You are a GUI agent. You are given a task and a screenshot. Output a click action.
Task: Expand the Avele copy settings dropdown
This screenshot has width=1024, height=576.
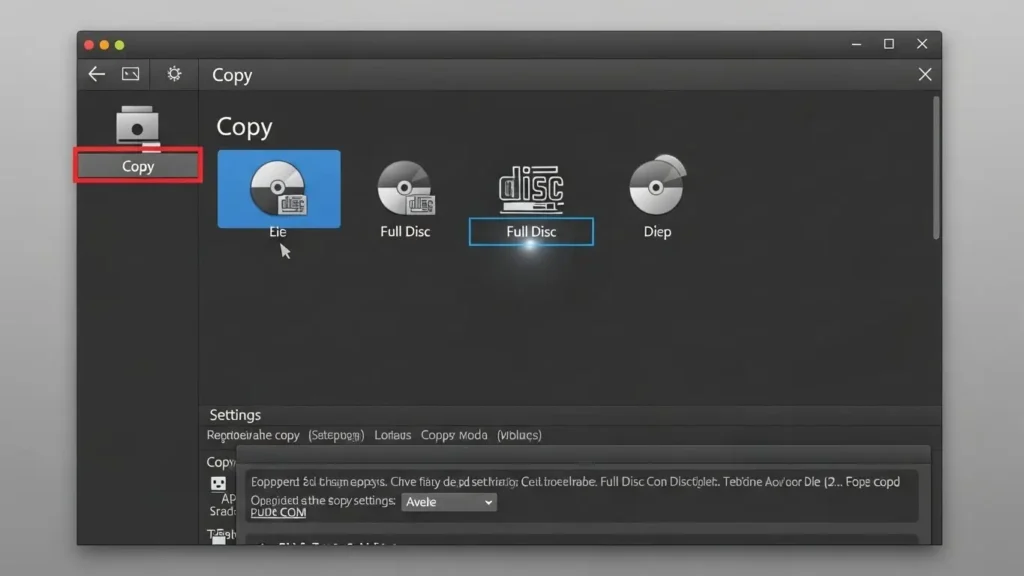click(x=449, y=502)
